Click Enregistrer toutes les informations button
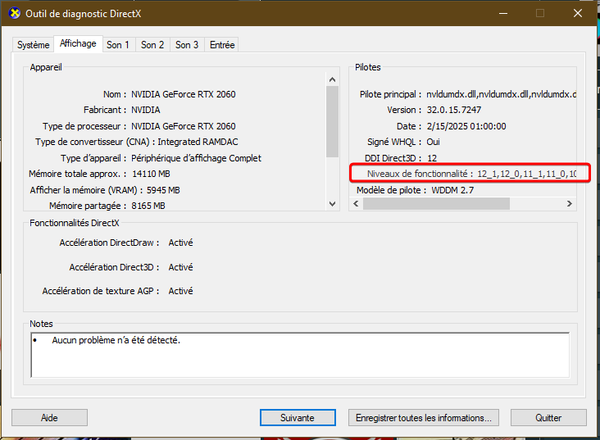This screenshot has height=440, width=600. tap(424, 417)
